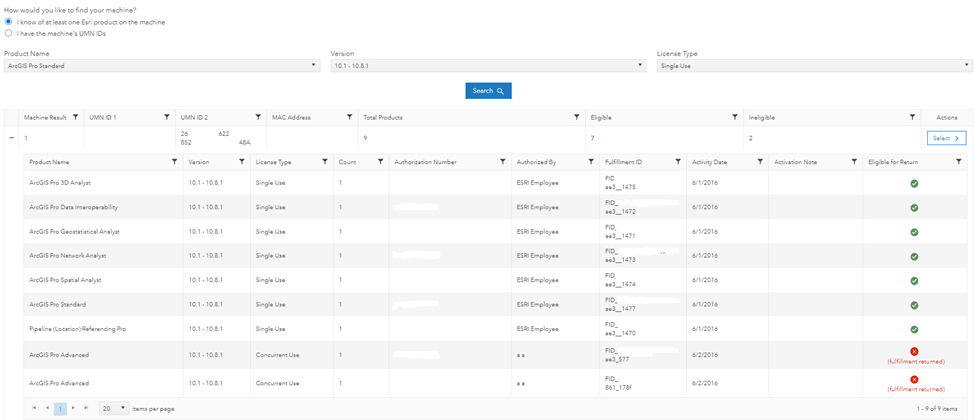Click the Total Products value 9
974x420 pixels.
pos(365,138)
